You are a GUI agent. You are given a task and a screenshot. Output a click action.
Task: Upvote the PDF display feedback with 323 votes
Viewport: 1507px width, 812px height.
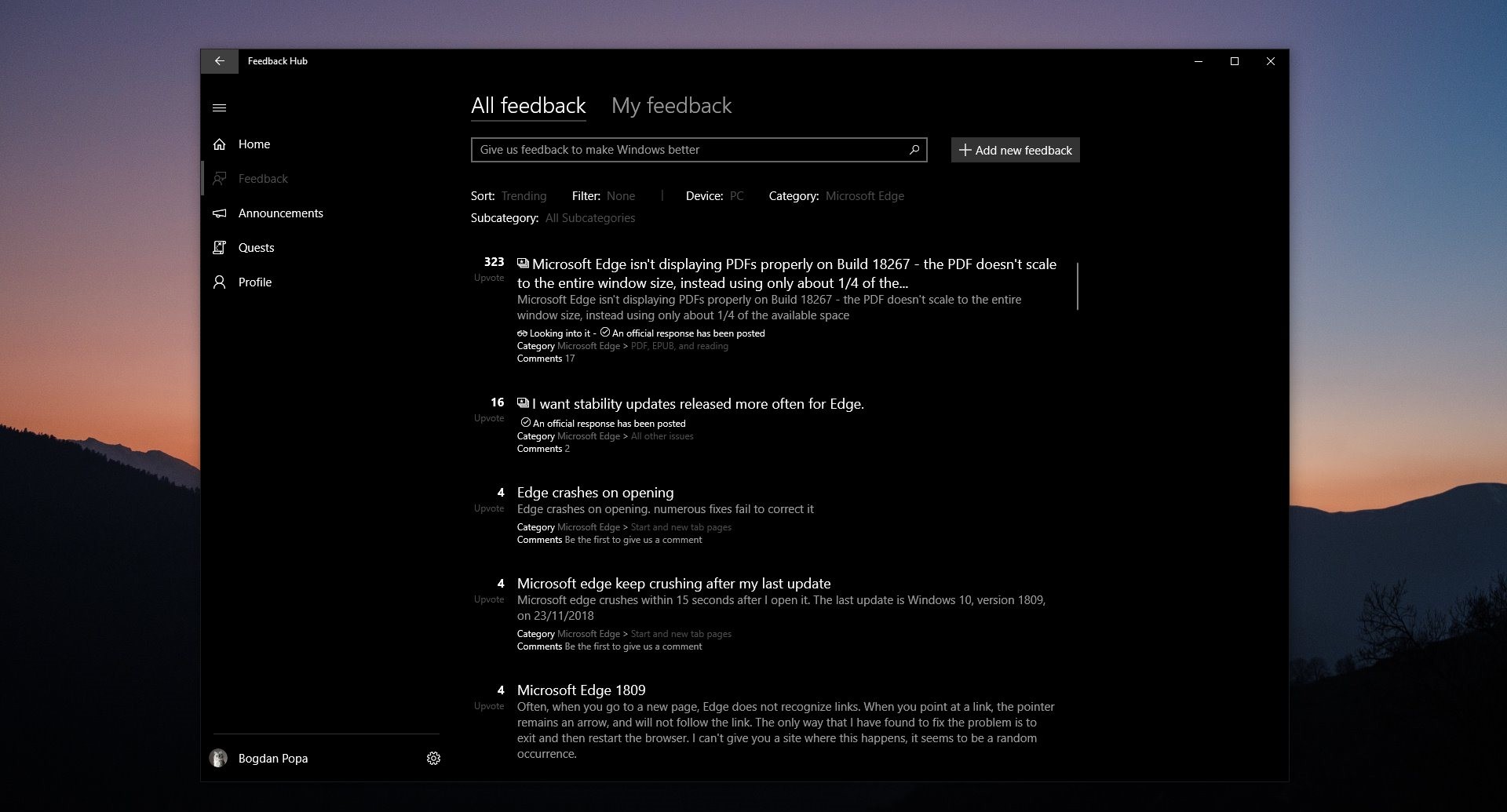click(490, 269)
